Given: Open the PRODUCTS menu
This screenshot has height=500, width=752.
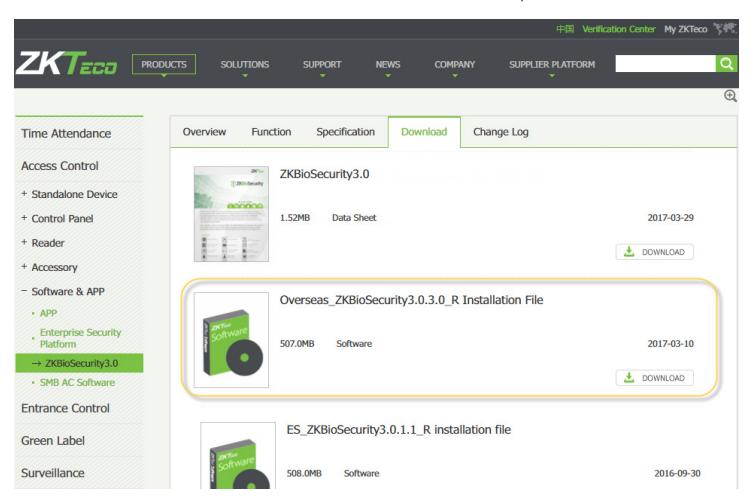Looking at the screenshot, I should pos(164,64).
